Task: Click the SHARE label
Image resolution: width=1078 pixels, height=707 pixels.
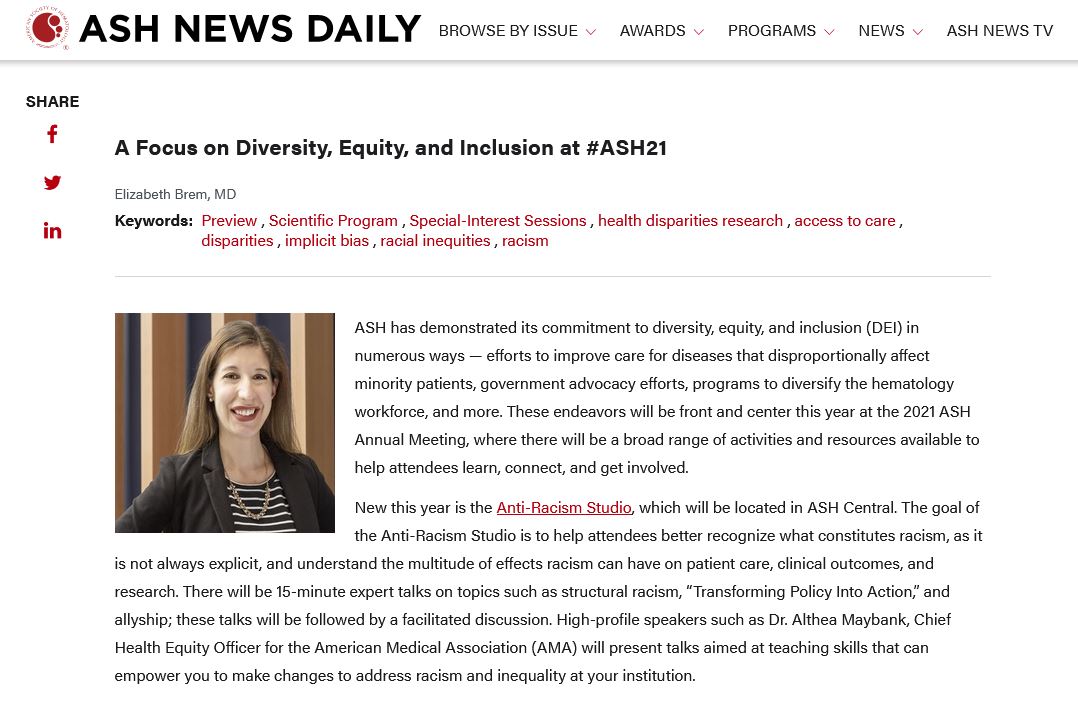Action: tap(52, 102)
